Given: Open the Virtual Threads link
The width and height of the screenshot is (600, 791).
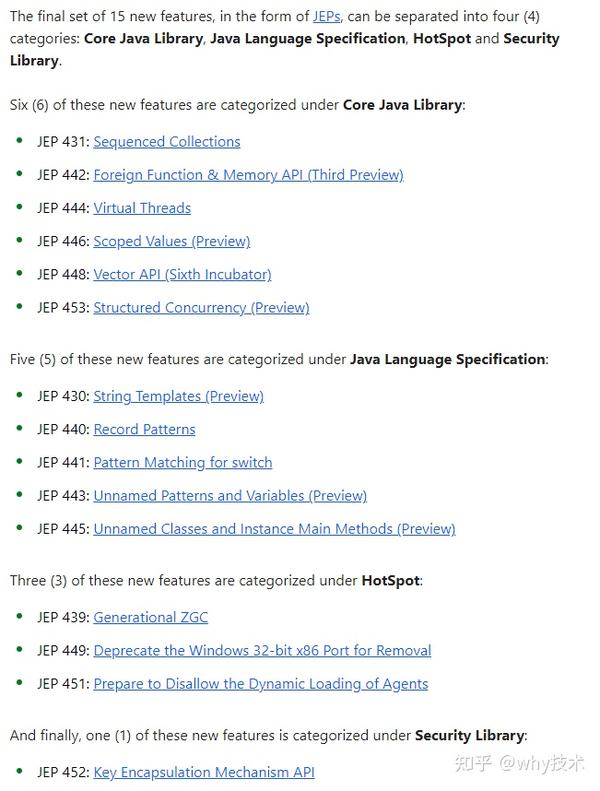Looking at the screenshot, I should coord(142,208).
